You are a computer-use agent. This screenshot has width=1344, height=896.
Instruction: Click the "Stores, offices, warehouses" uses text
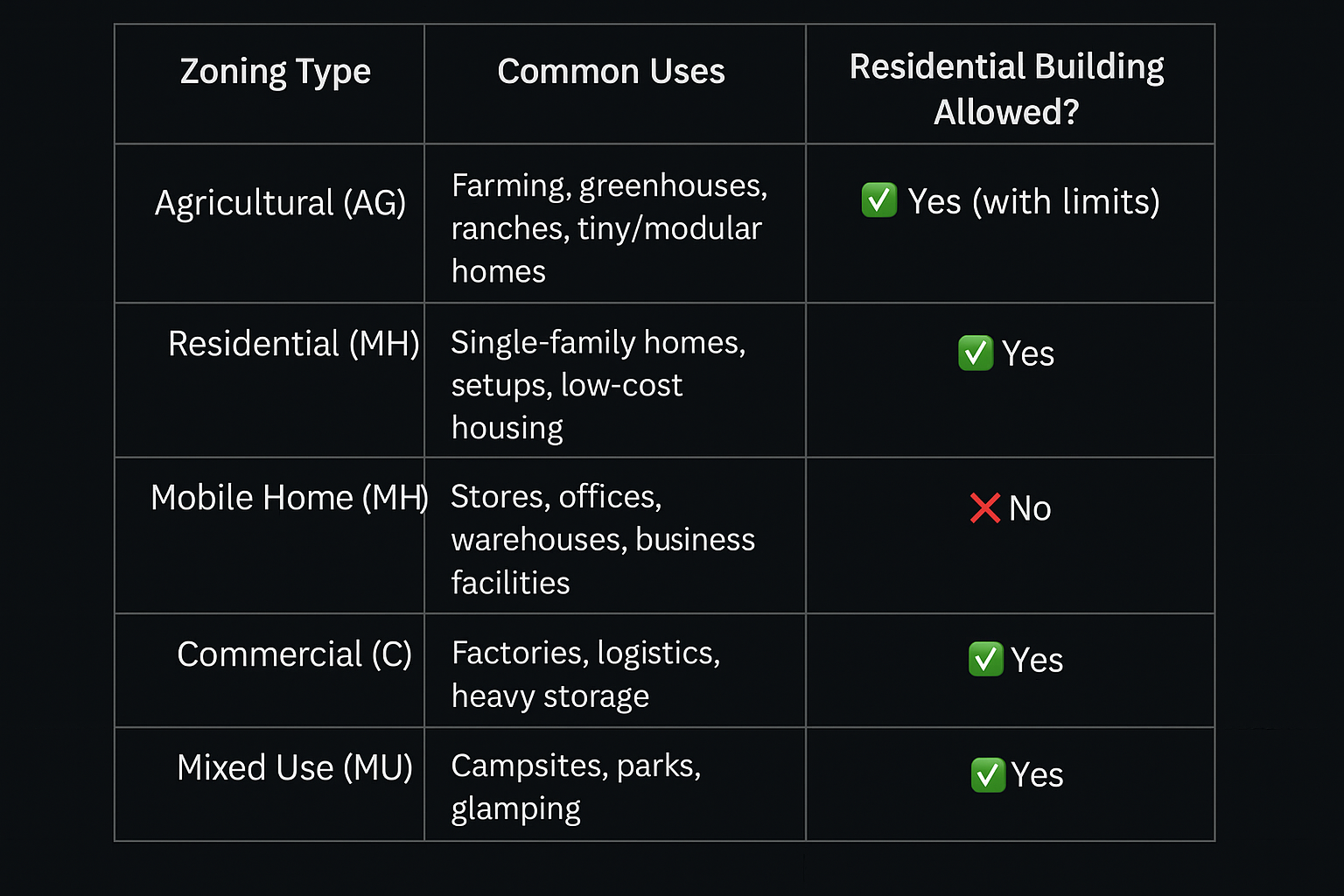click(602, 539)
